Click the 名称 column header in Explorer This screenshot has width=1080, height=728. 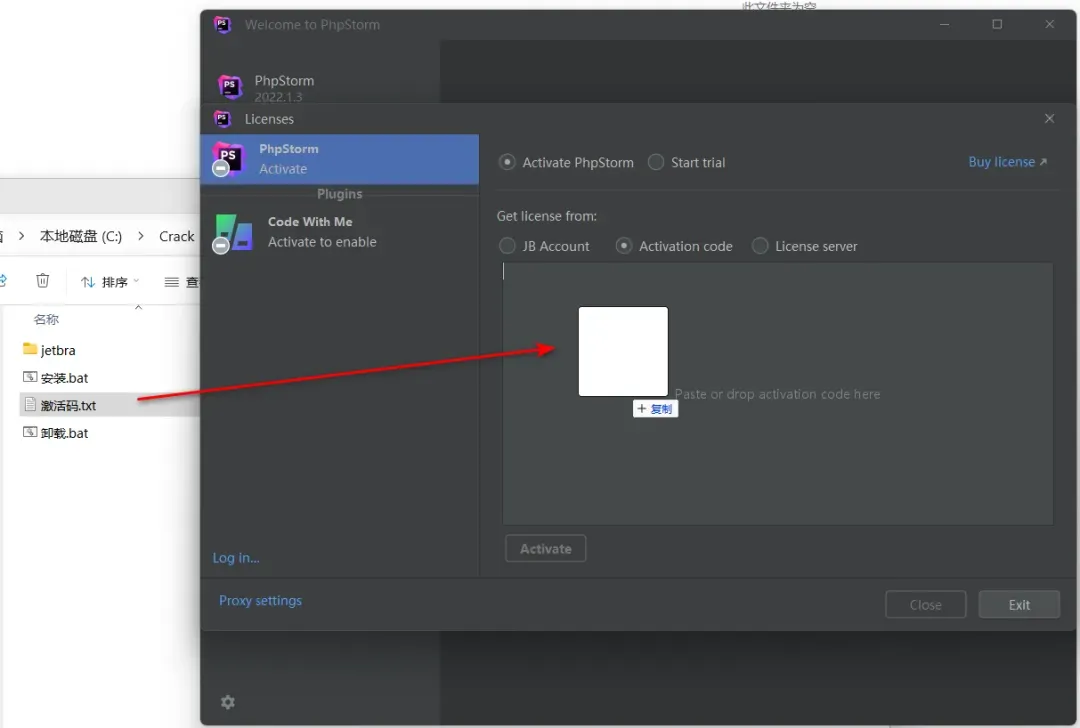46,319
